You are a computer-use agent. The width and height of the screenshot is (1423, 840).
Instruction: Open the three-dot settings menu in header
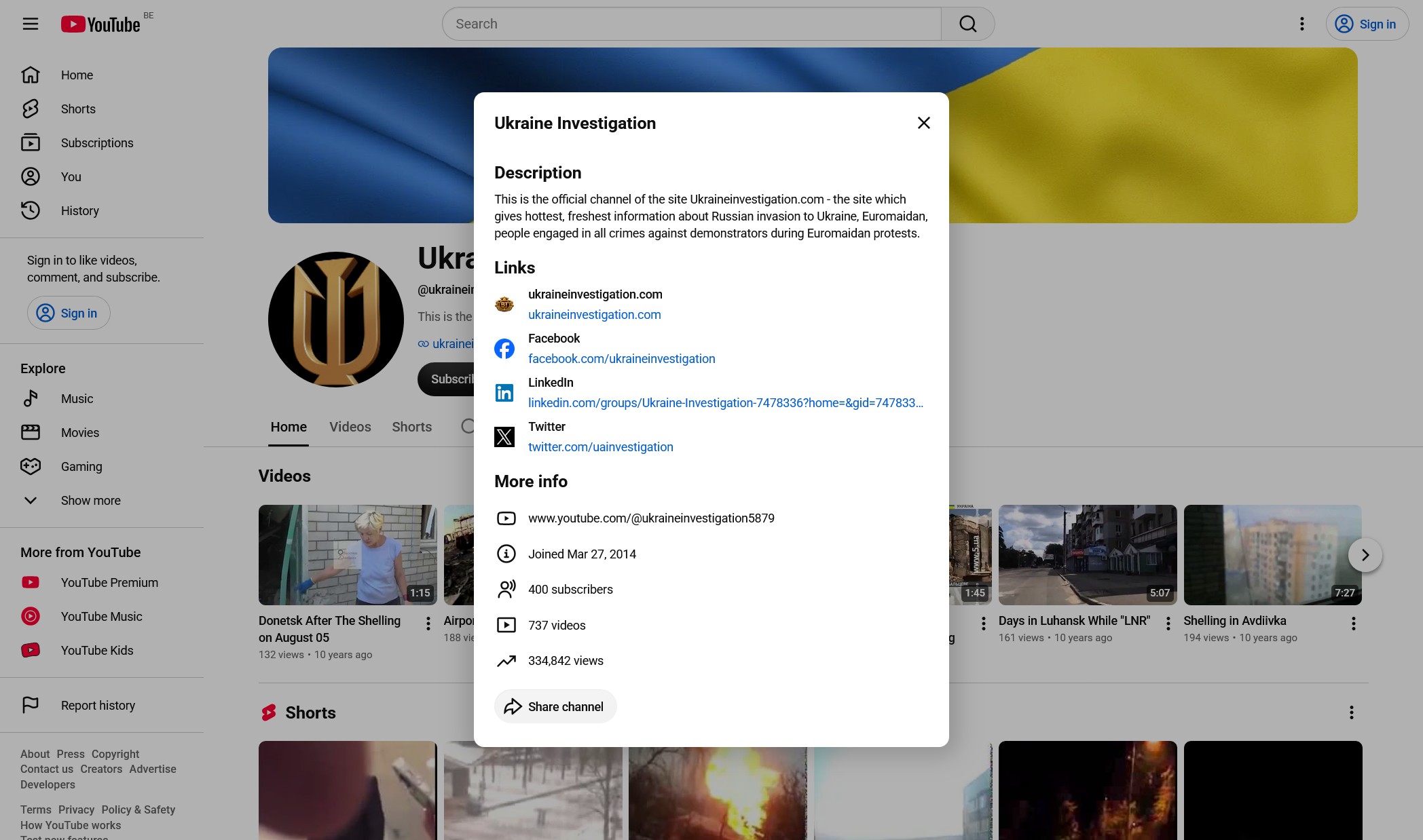(x=1301, y=24)
